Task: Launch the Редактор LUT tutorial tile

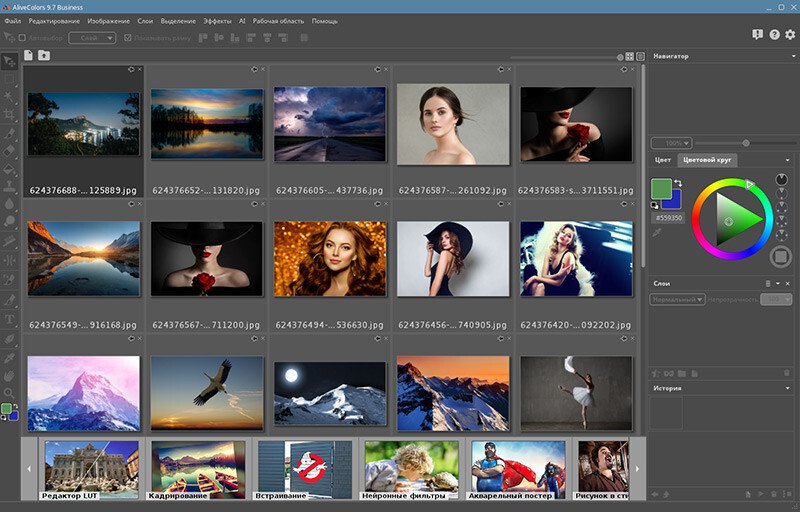Action: pos(91,468)
